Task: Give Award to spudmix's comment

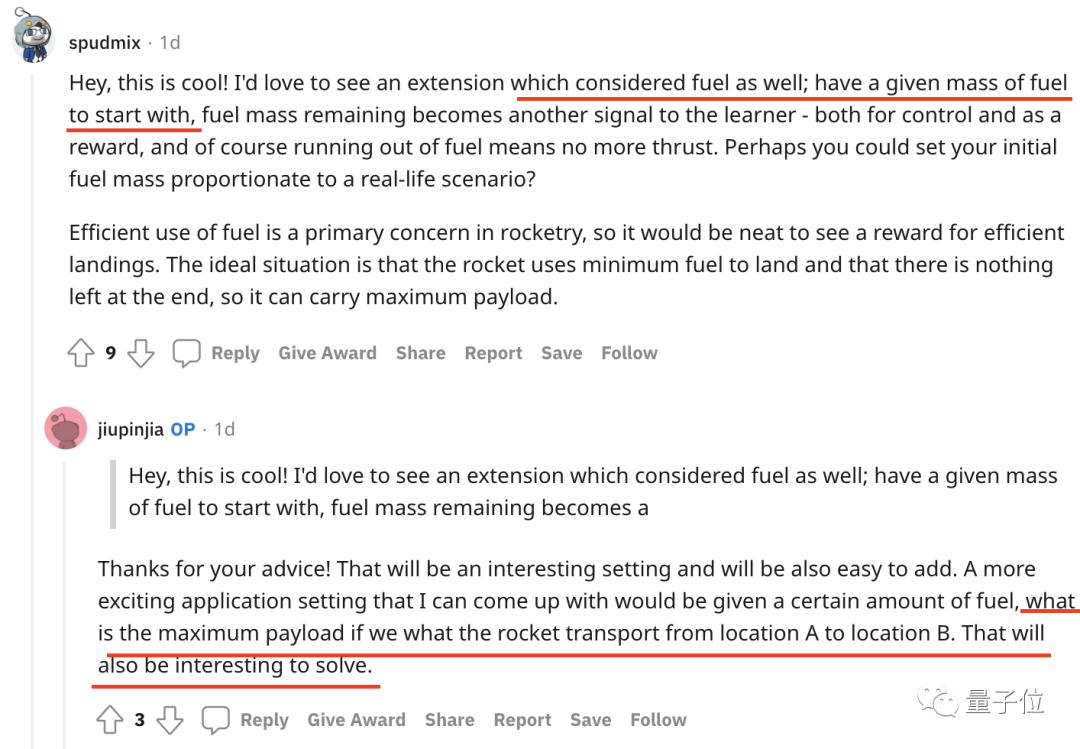Action: (x=327, y=353)
